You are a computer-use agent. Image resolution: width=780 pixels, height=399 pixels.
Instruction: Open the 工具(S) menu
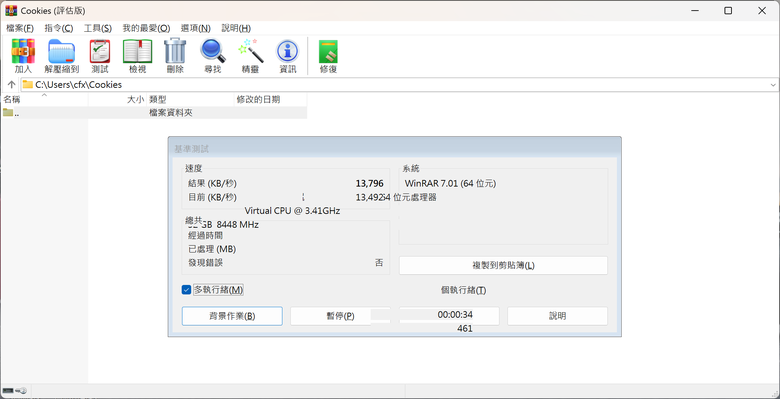(x=98, y=28)
